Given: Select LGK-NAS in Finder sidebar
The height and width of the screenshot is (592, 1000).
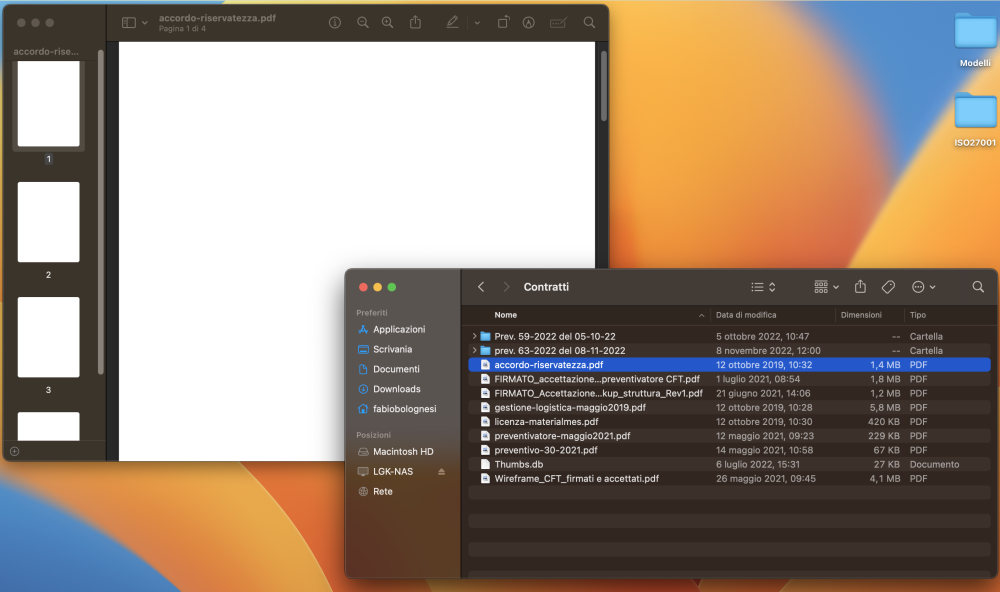Looking at the screenshot, I should (x=393, y=471).
